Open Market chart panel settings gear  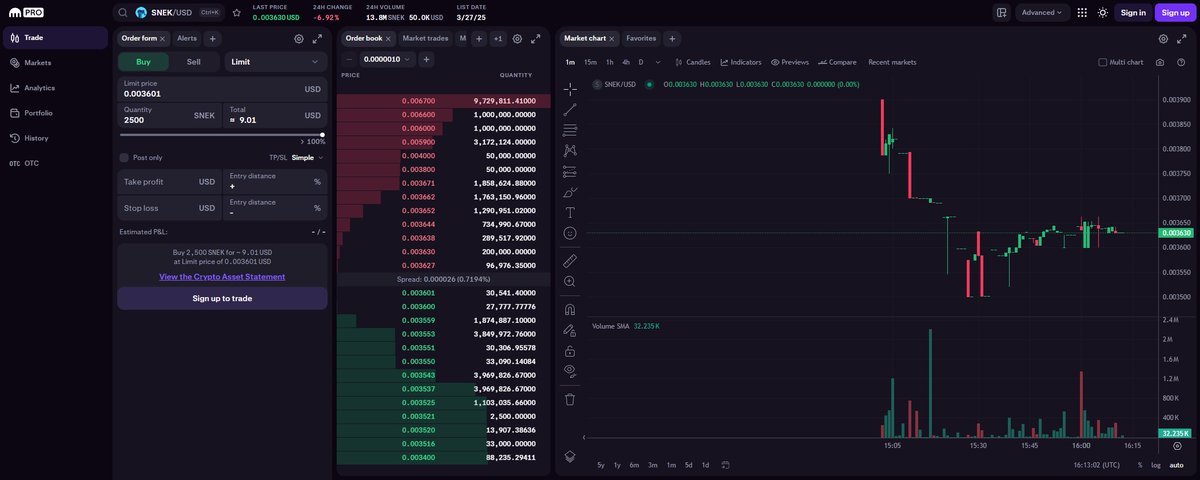(x=1163, y=39)
